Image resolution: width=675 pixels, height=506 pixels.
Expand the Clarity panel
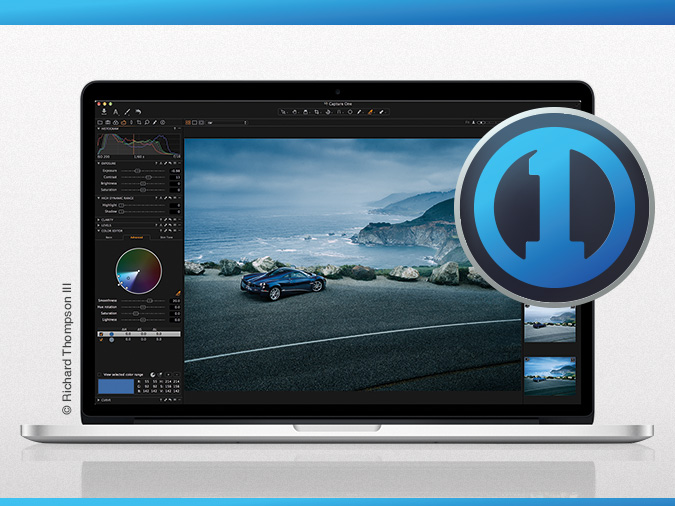[x=99, y=219]
